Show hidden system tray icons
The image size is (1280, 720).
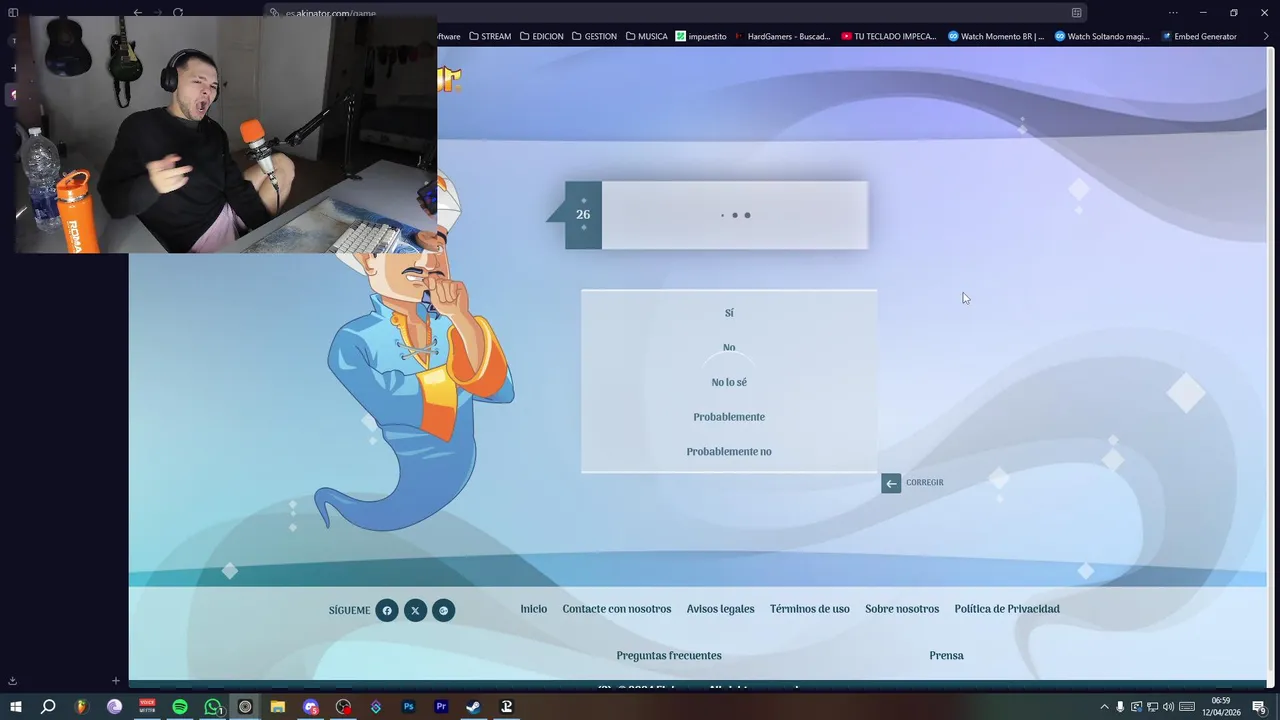[x=1104, y=707]
